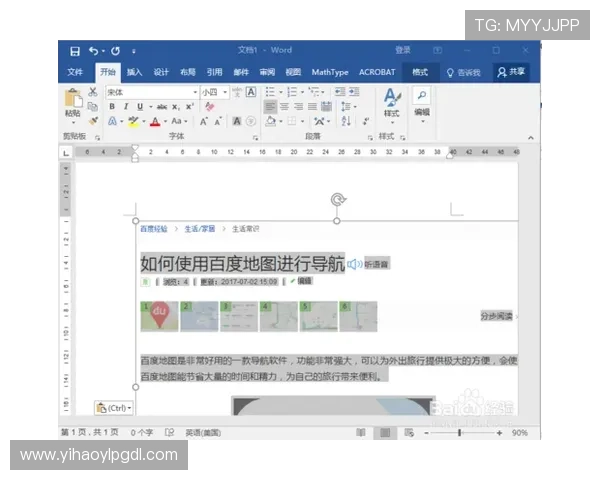The image size is (600, 480).
Task: Toggle character shading
Action: tap(237, 121)
